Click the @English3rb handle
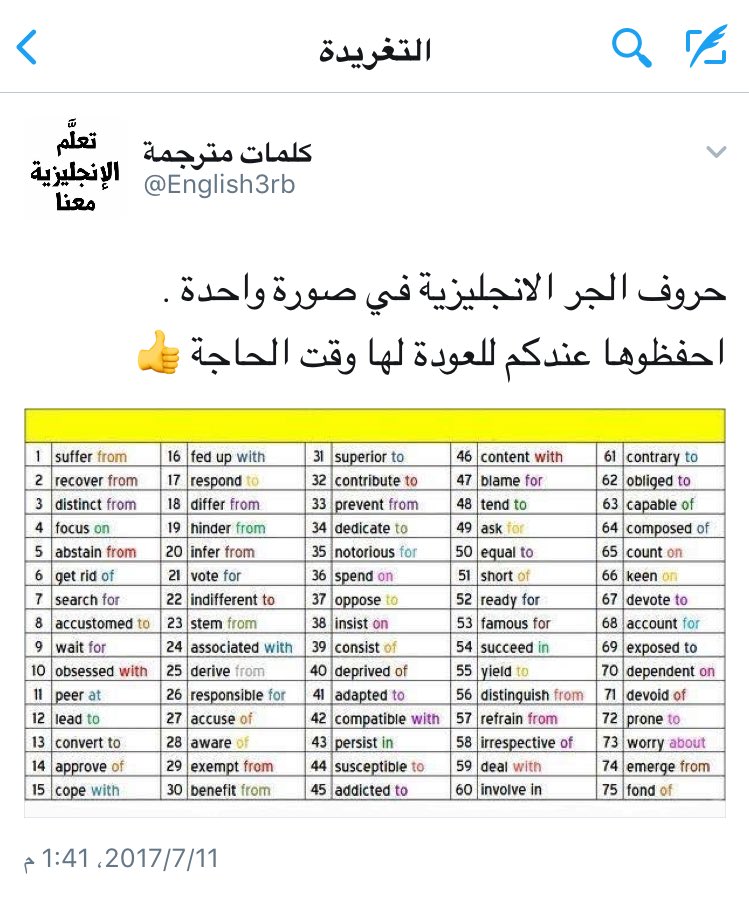 pos(220,185)
